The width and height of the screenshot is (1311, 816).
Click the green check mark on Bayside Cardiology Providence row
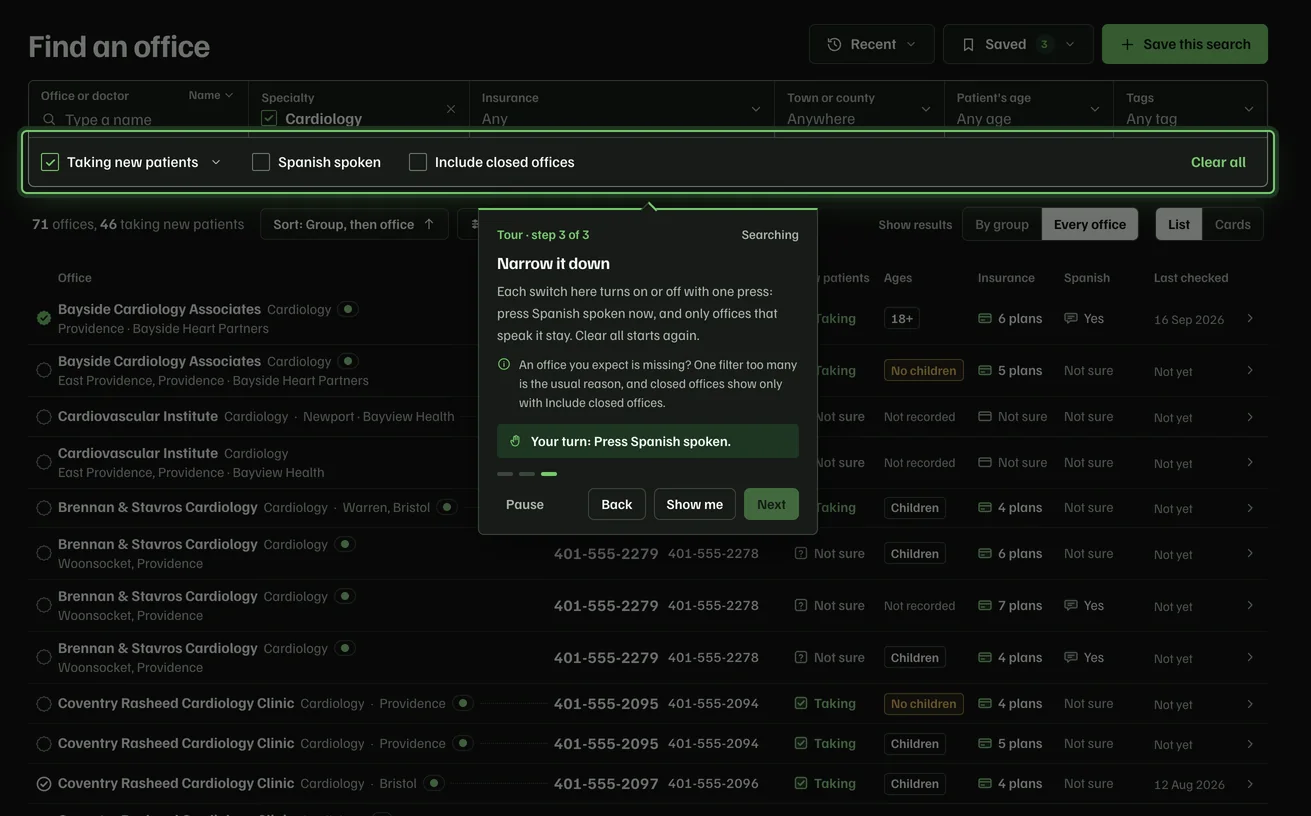click(44, 318)
